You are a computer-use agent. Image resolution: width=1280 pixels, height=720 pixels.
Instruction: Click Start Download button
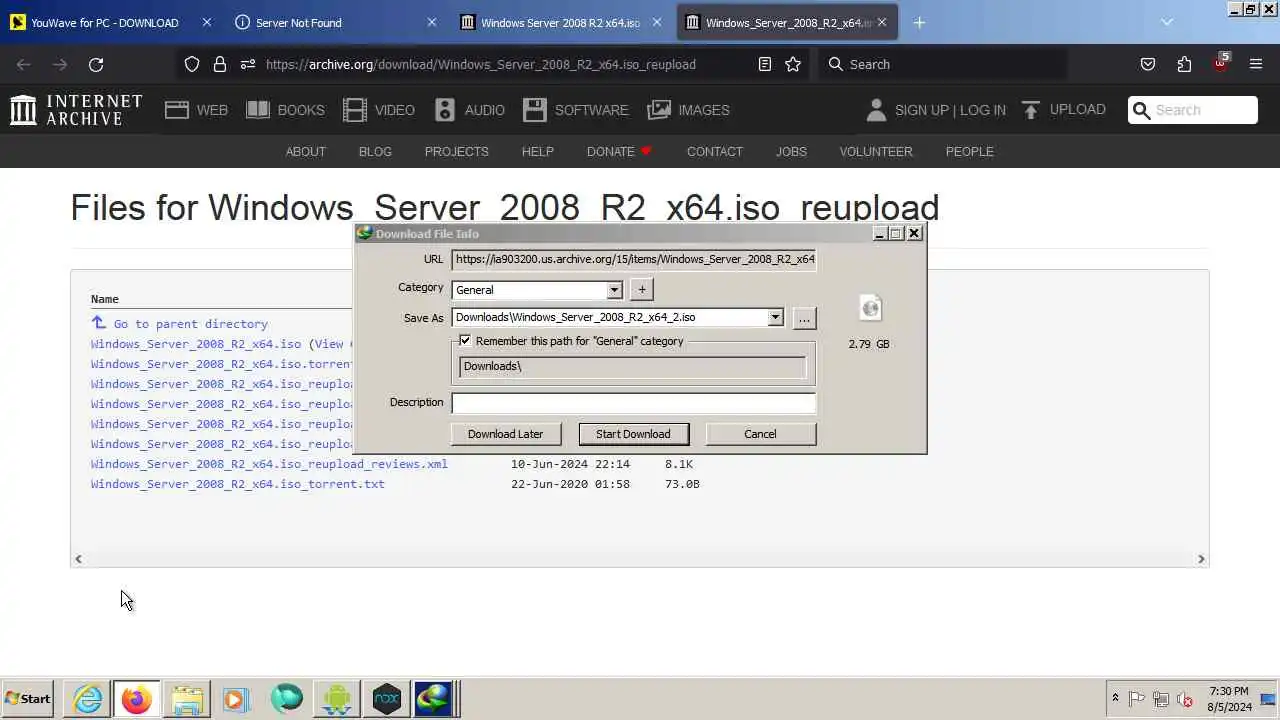pyautogui.click(x=633, y=434)
